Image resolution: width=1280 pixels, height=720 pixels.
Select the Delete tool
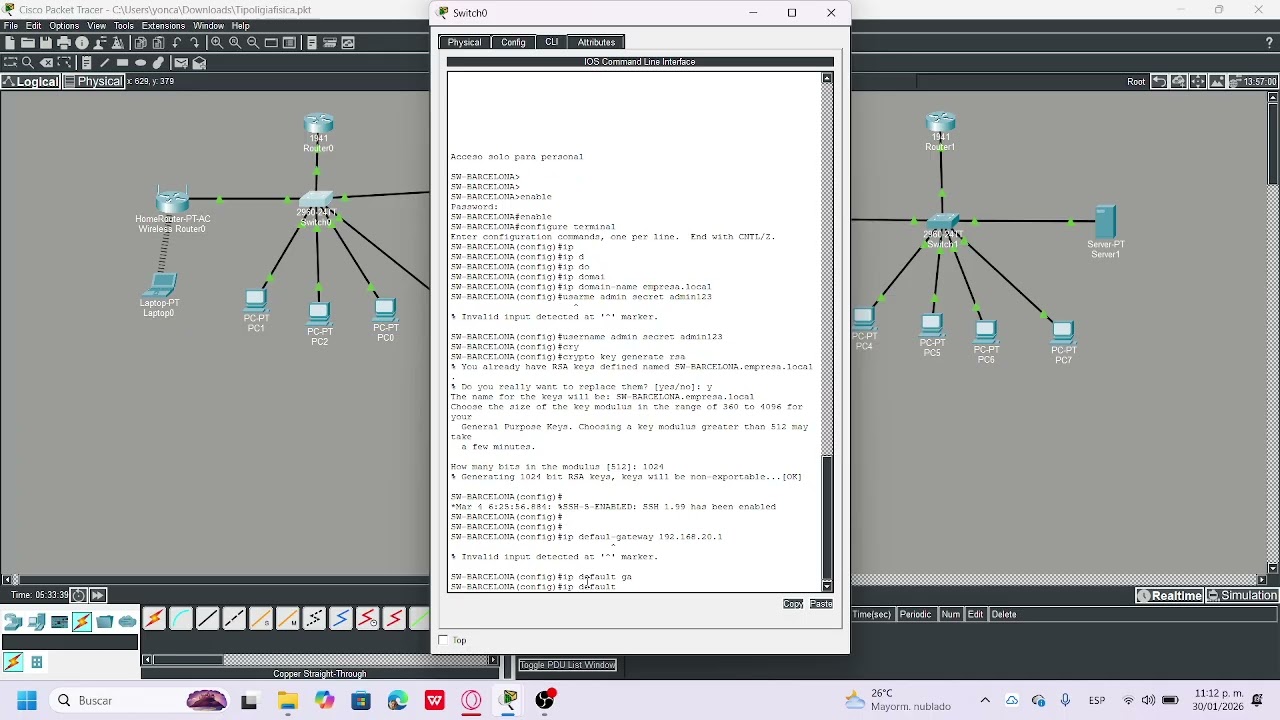click(x=46, y=63)
